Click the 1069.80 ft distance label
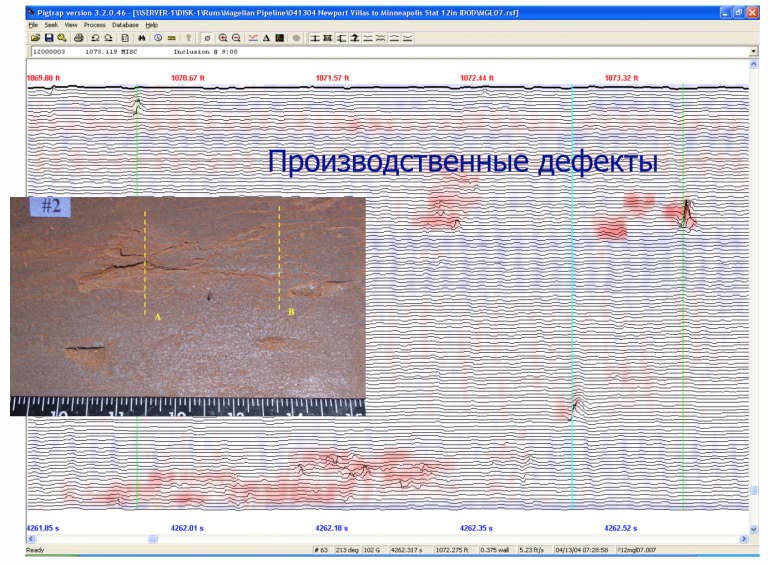The height and width of the screenshot is (565, 768). 43,78
